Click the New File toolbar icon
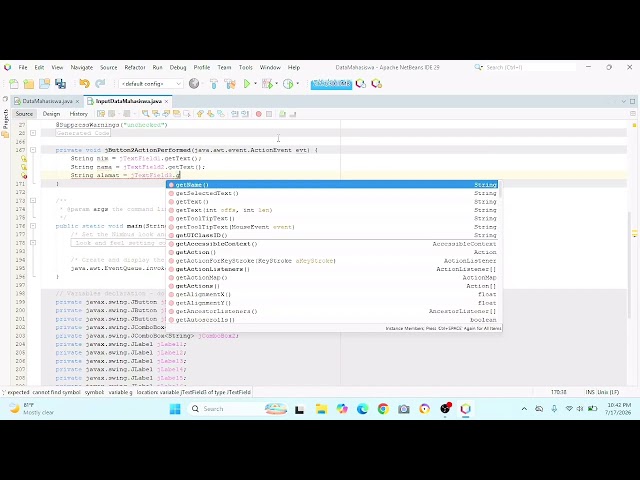This screenshot has width=640, height=480. point(13,84)
